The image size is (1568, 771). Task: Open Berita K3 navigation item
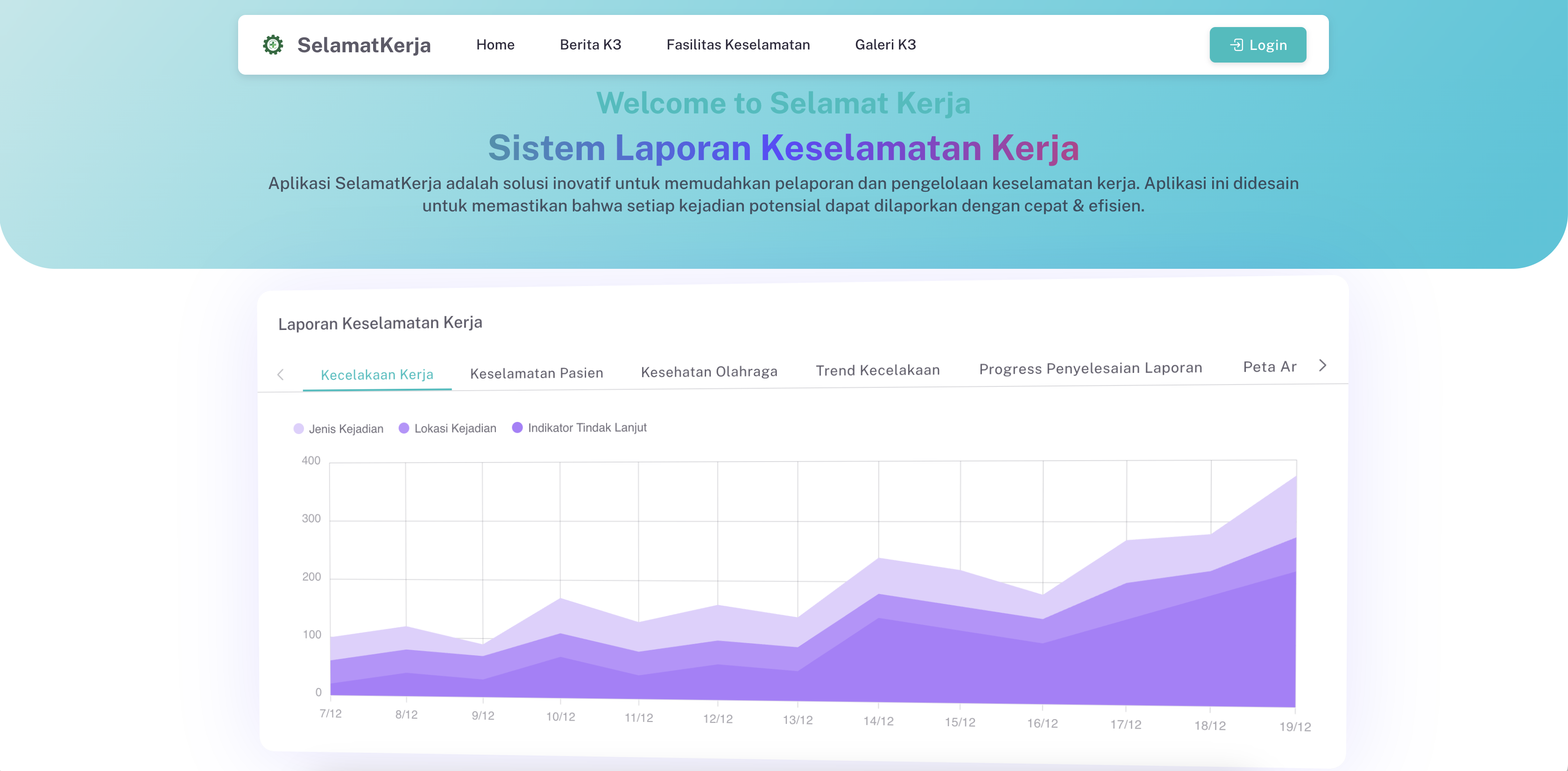click(590, 44)
